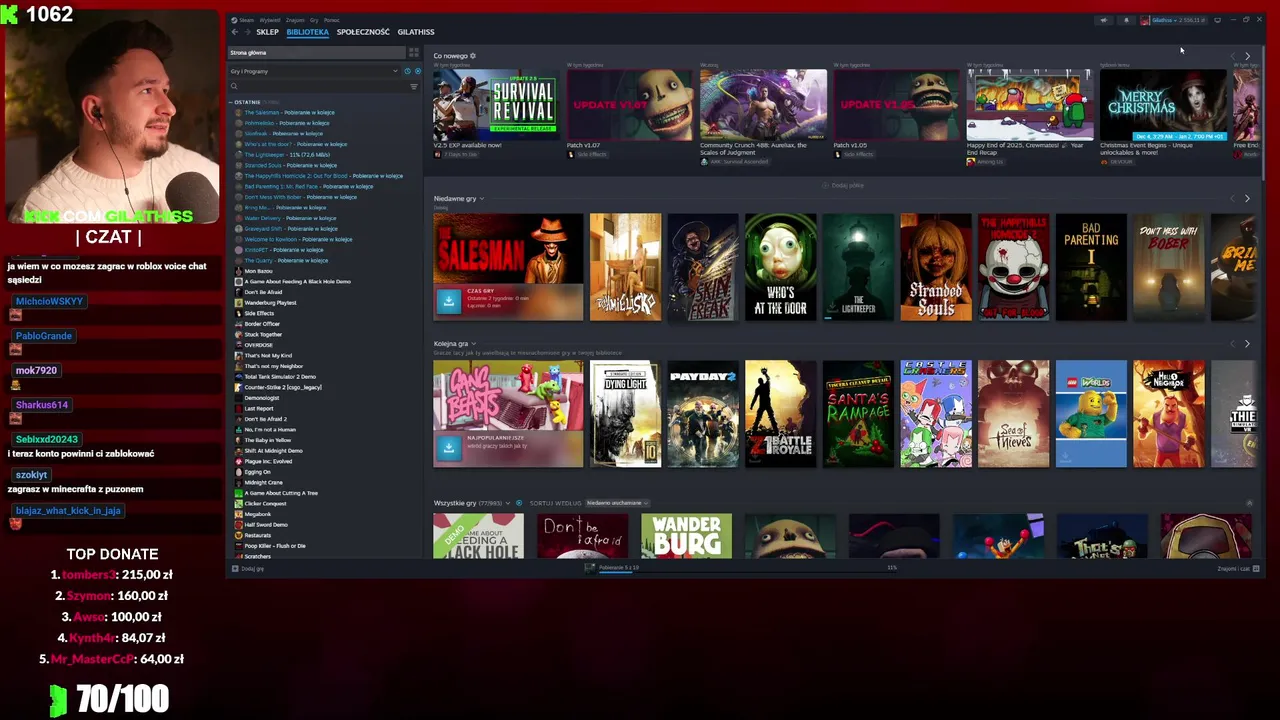Select Mon Bazou in the game list
Screen dimensions: 1280x720
(x=258, y=271)
